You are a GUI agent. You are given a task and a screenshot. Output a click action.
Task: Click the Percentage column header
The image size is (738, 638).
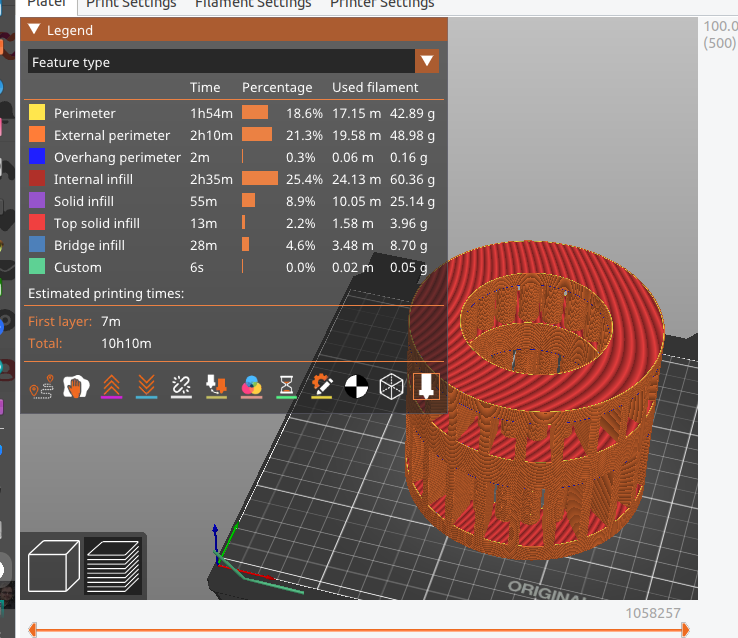pyautogui.click(x=277, y=87)
